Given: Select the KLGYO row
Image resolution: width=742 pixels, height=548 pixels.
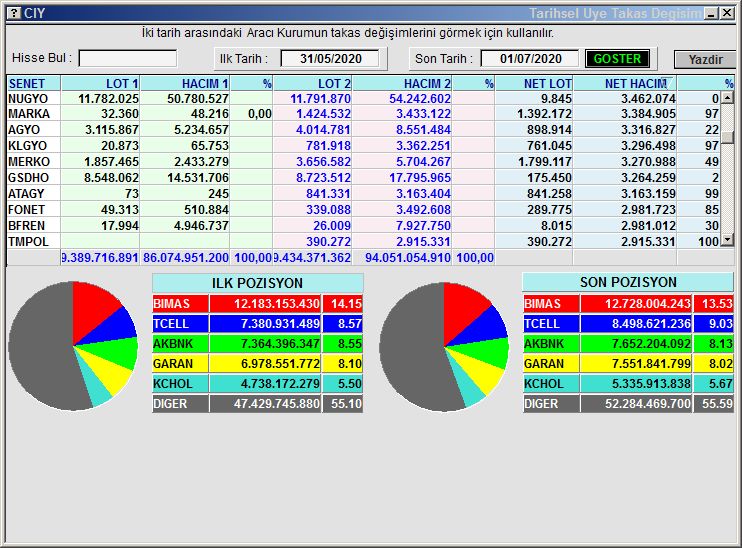Looking at the screenshot, I should (363, 146).
